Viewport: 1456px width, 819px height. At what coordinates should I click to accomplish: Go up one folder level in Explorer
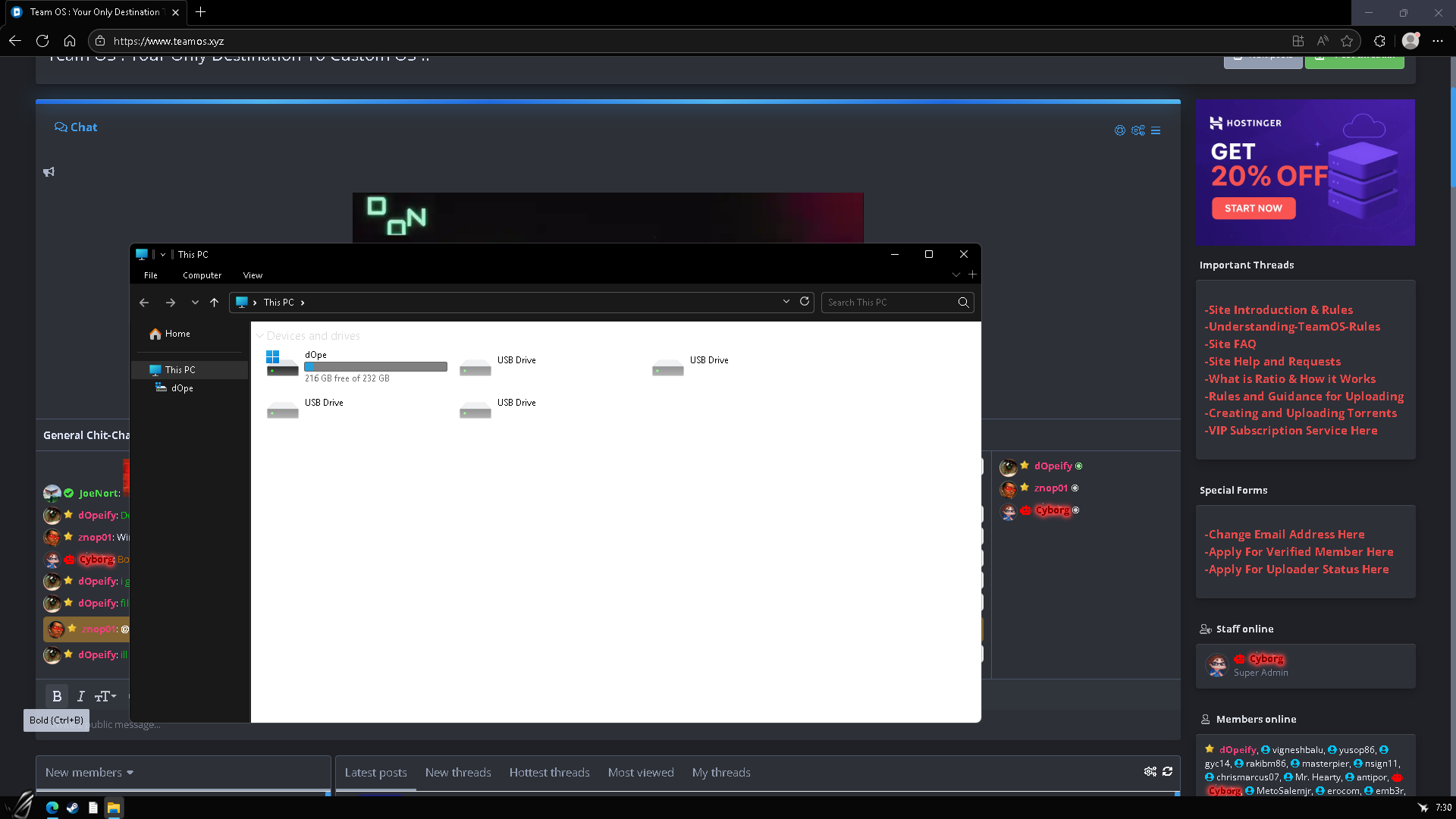(x=215, y=303)
